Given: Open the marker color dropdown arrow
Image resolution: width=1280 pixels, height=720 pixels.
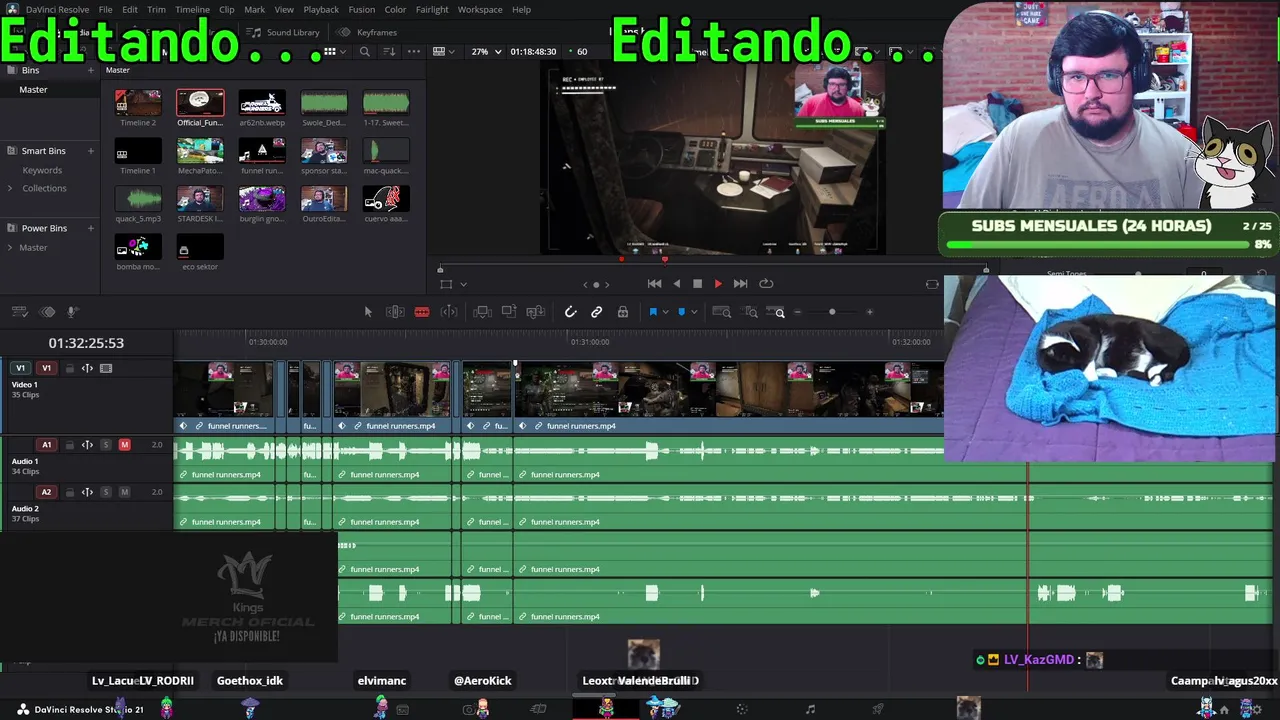Looking at the screenshot, I should click(x=694, y=313).
